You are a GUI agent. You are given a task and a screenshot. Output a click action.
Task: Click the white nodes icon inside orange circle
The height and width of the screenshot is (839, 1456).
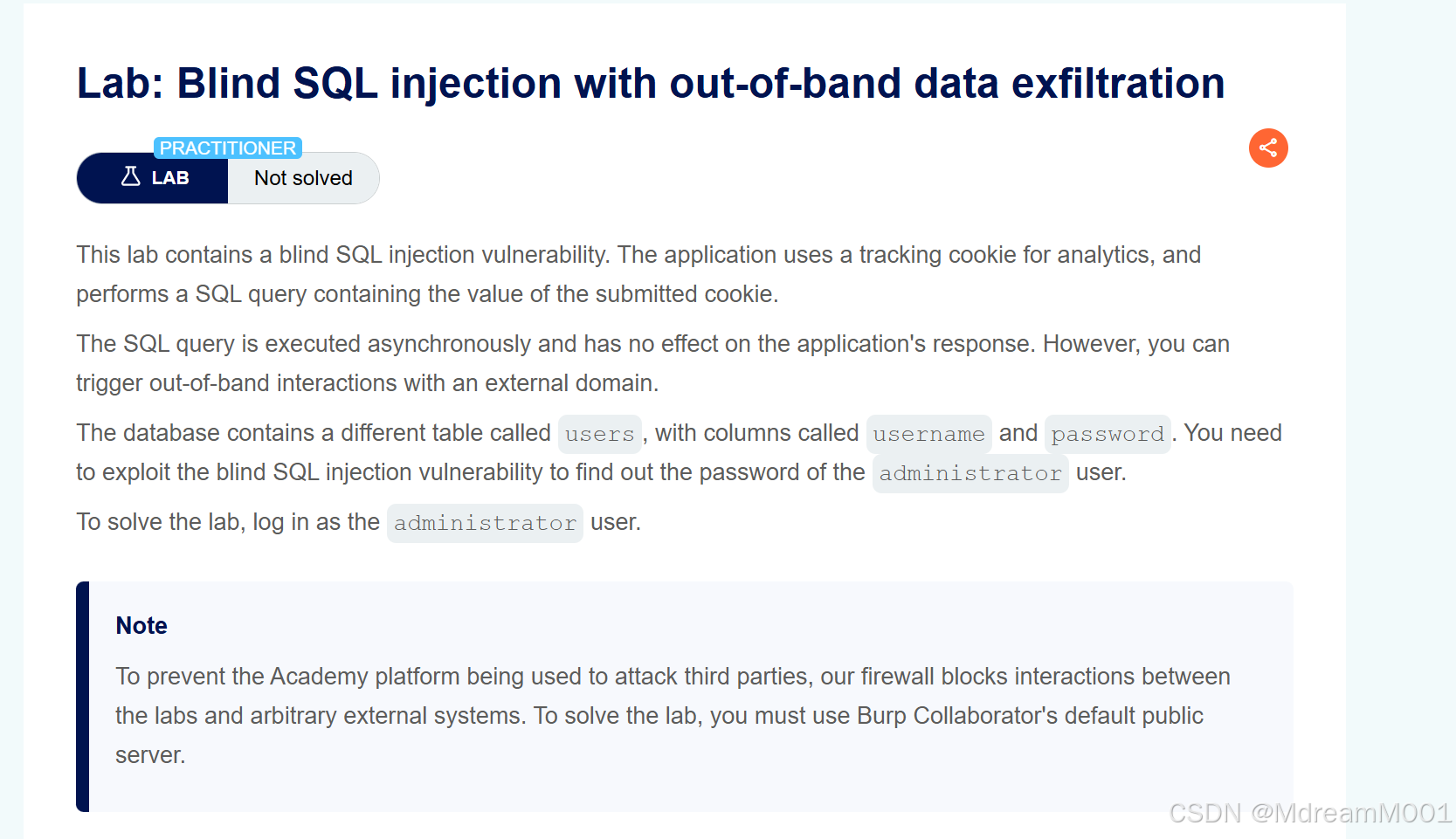click(1267, 148)
